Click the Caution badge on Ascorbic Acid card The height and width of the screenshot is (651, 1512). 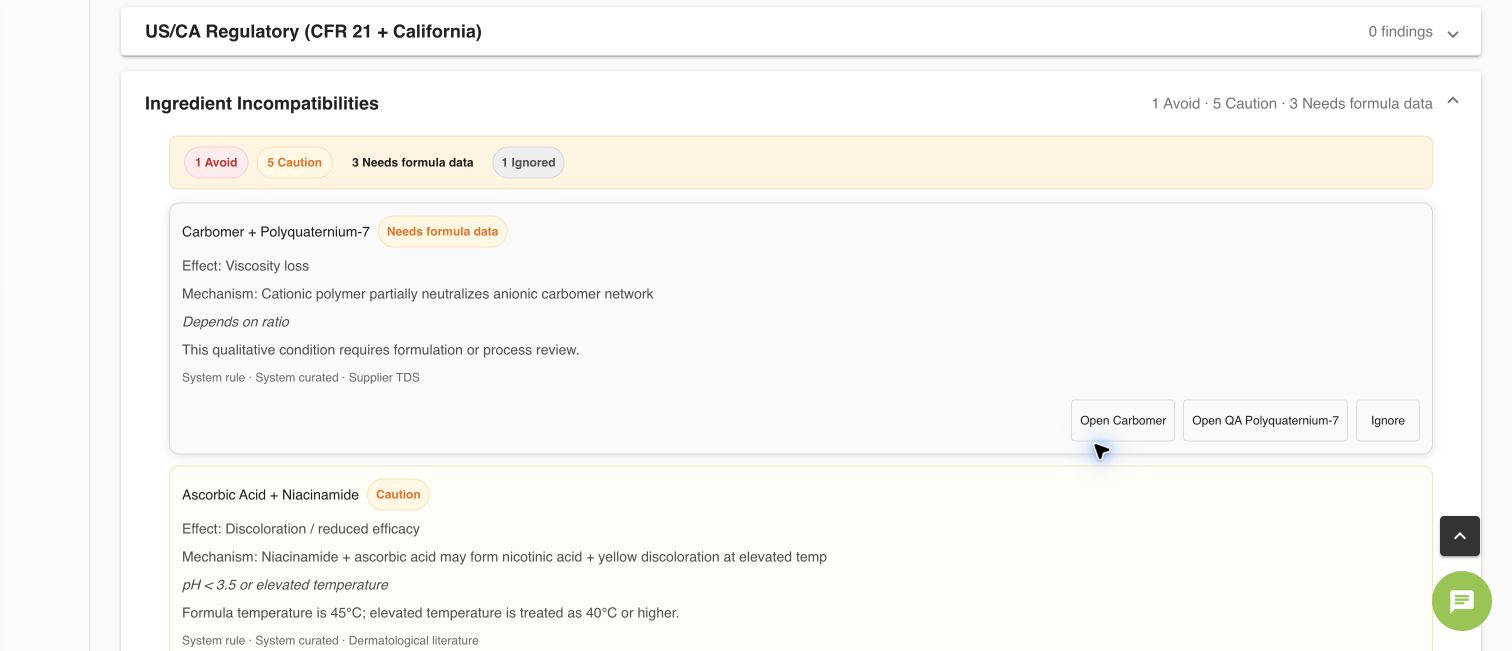click(398, 495)
